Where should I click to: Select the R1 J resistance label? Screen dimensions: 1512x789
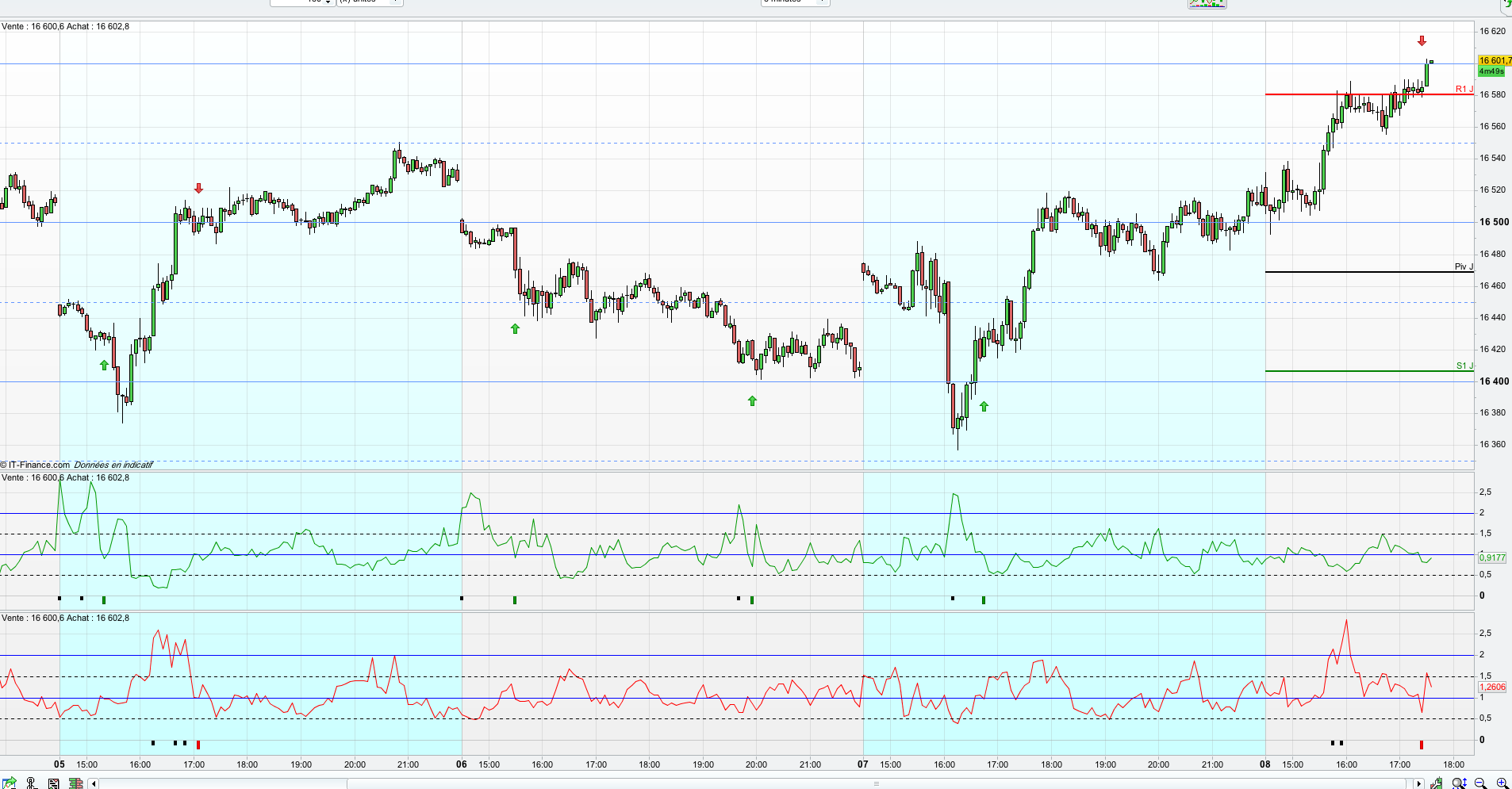(x=1464, y=89)
